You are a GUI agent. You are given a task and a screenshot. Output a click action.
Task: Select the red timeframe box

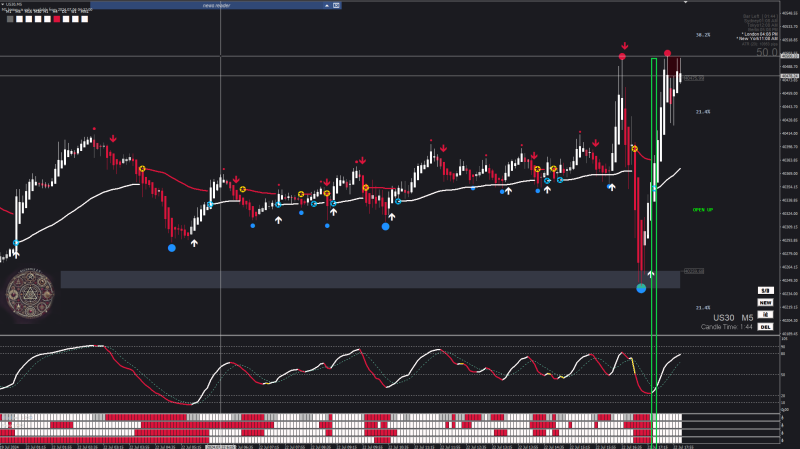(57, 19)
